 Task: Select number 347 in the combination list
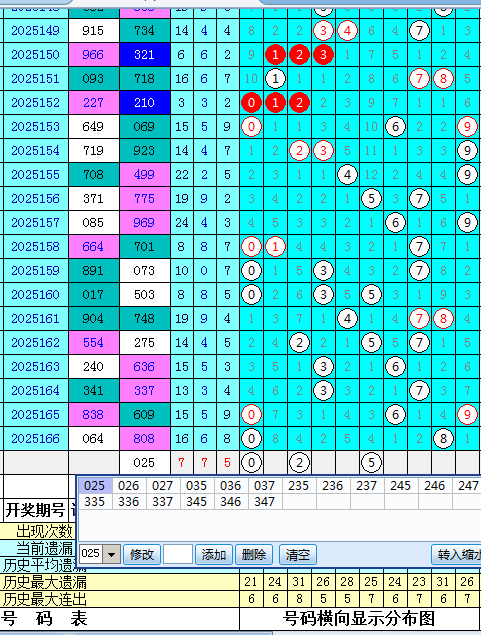pos(264,501)
